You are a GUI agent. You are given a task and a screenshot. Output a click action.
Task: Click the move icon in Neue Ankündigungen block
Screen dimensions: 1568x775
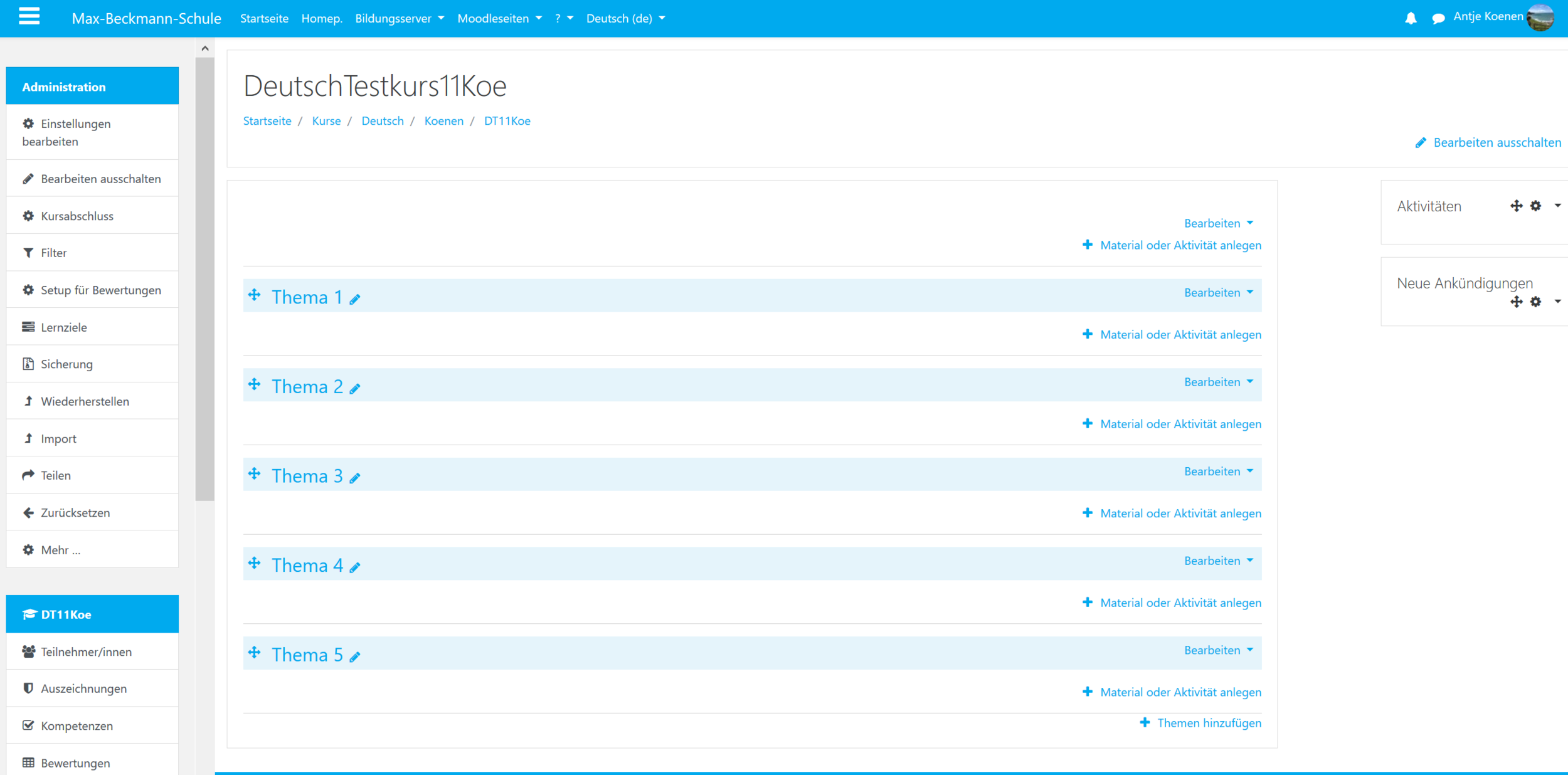tap(1516, 302)
